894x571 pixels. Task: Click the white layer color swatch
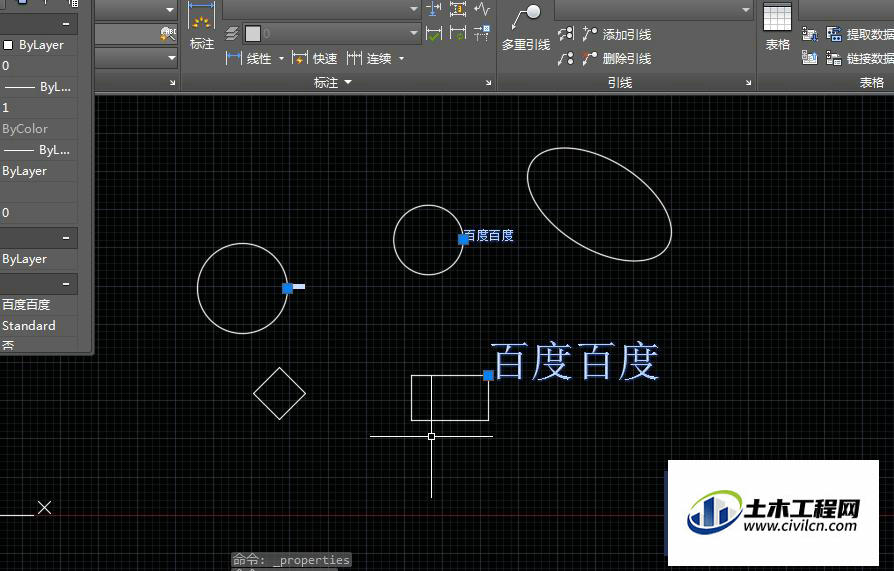pyautogui.click(x=253, y=34)
